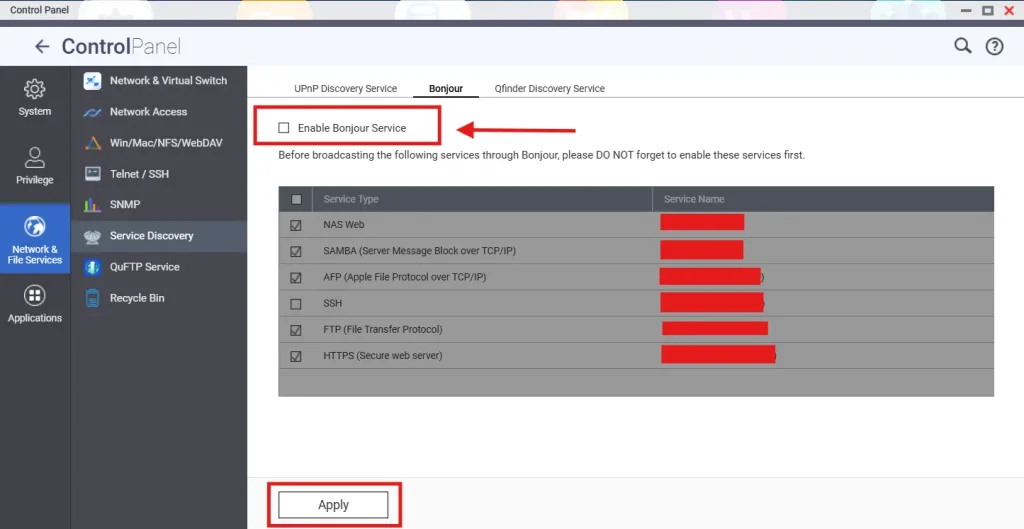Select the Applications grid icon

point(35,296)
